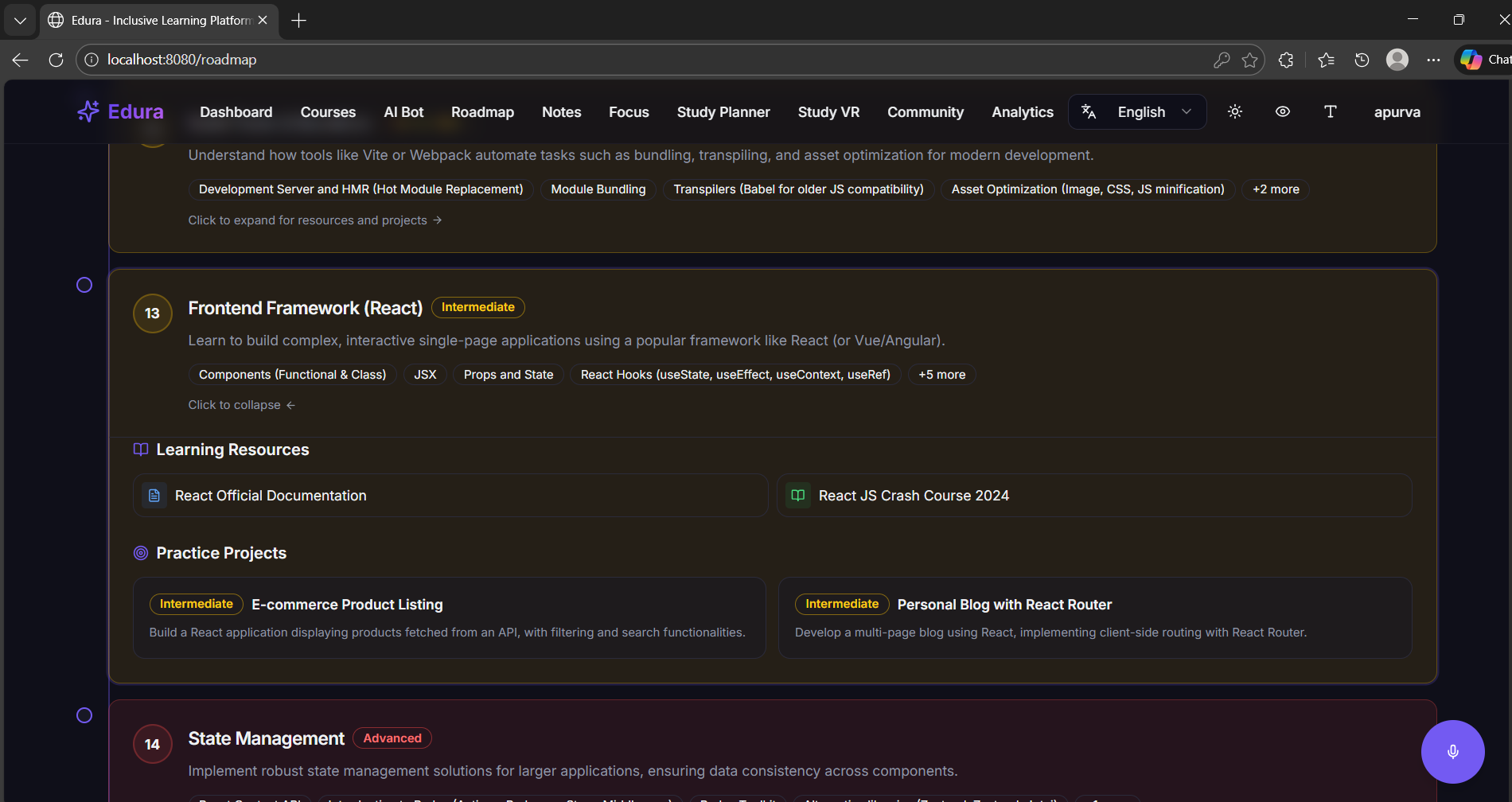Click the site information icon in address bar
1512x802 pixels.
(x=92, y=60)
